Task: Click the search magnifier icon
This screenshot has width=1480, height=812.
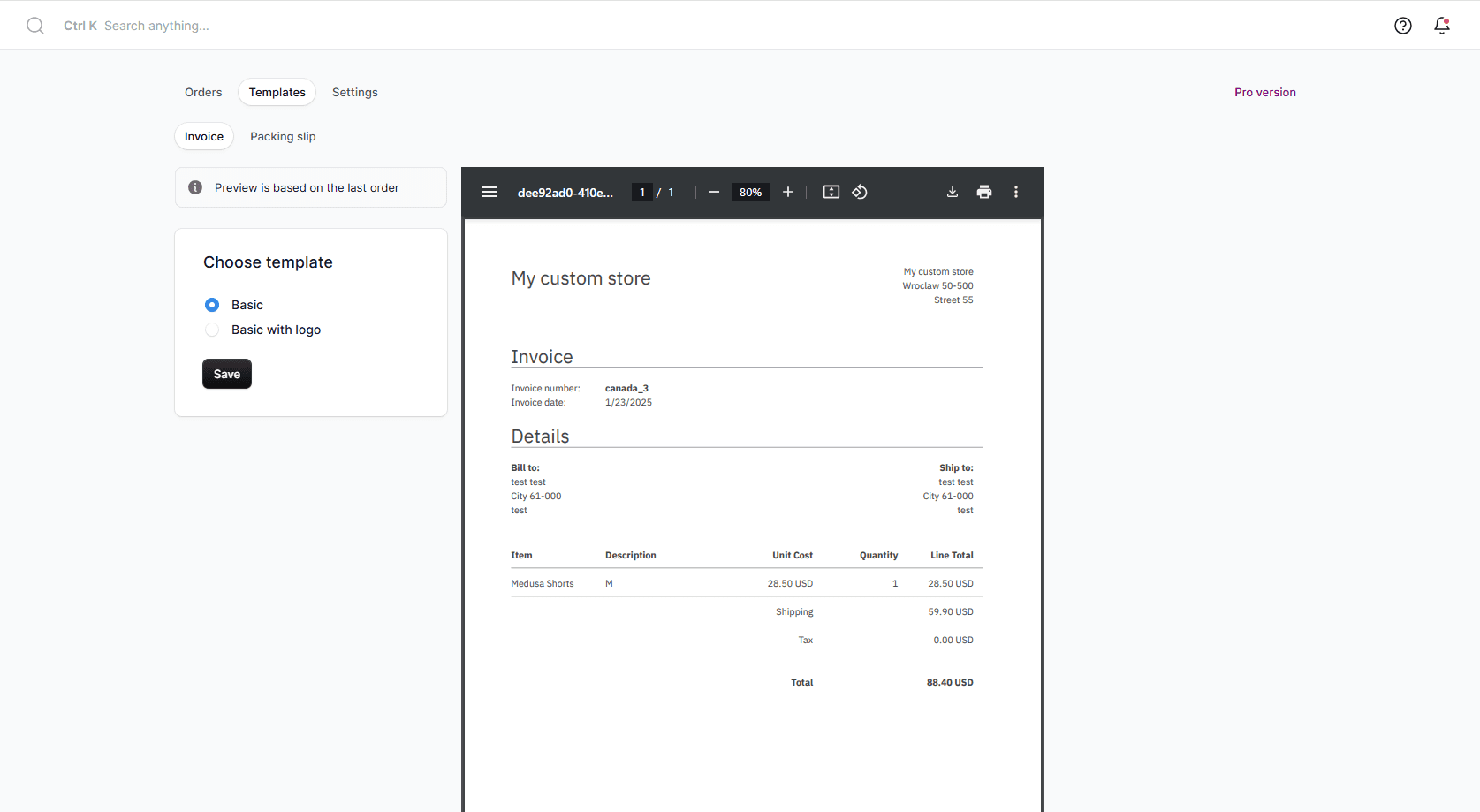Action: tap(35, 26)
